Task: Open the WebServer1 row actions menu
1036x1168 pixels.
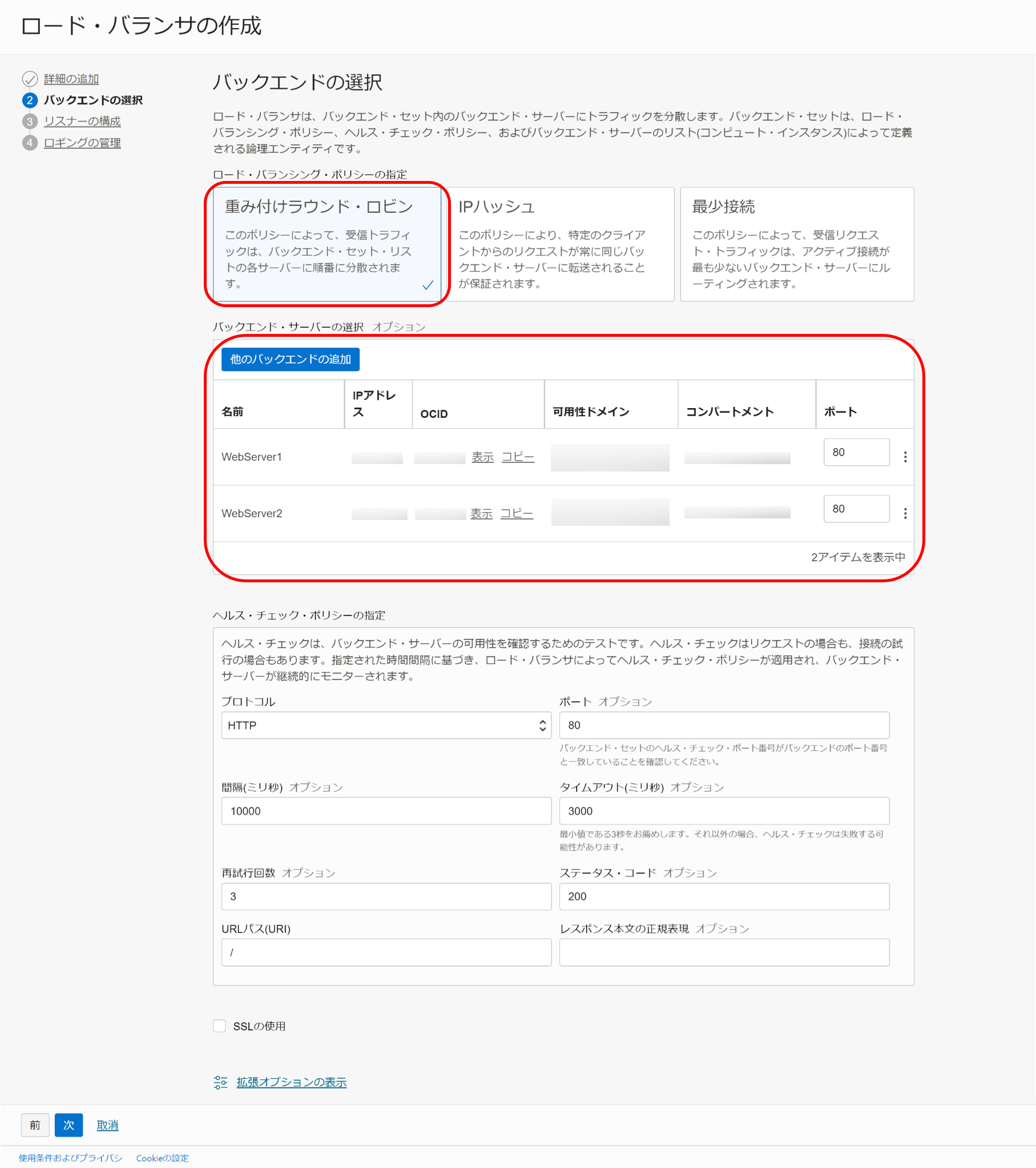Action: click(x=905, y=457)
